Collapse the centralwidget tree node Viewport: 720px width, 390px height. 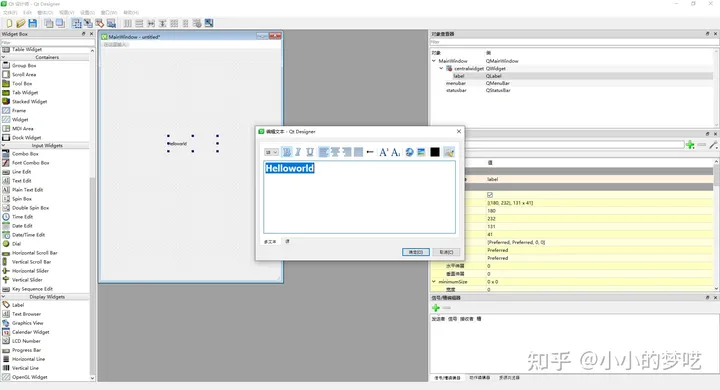click(441, 68)
